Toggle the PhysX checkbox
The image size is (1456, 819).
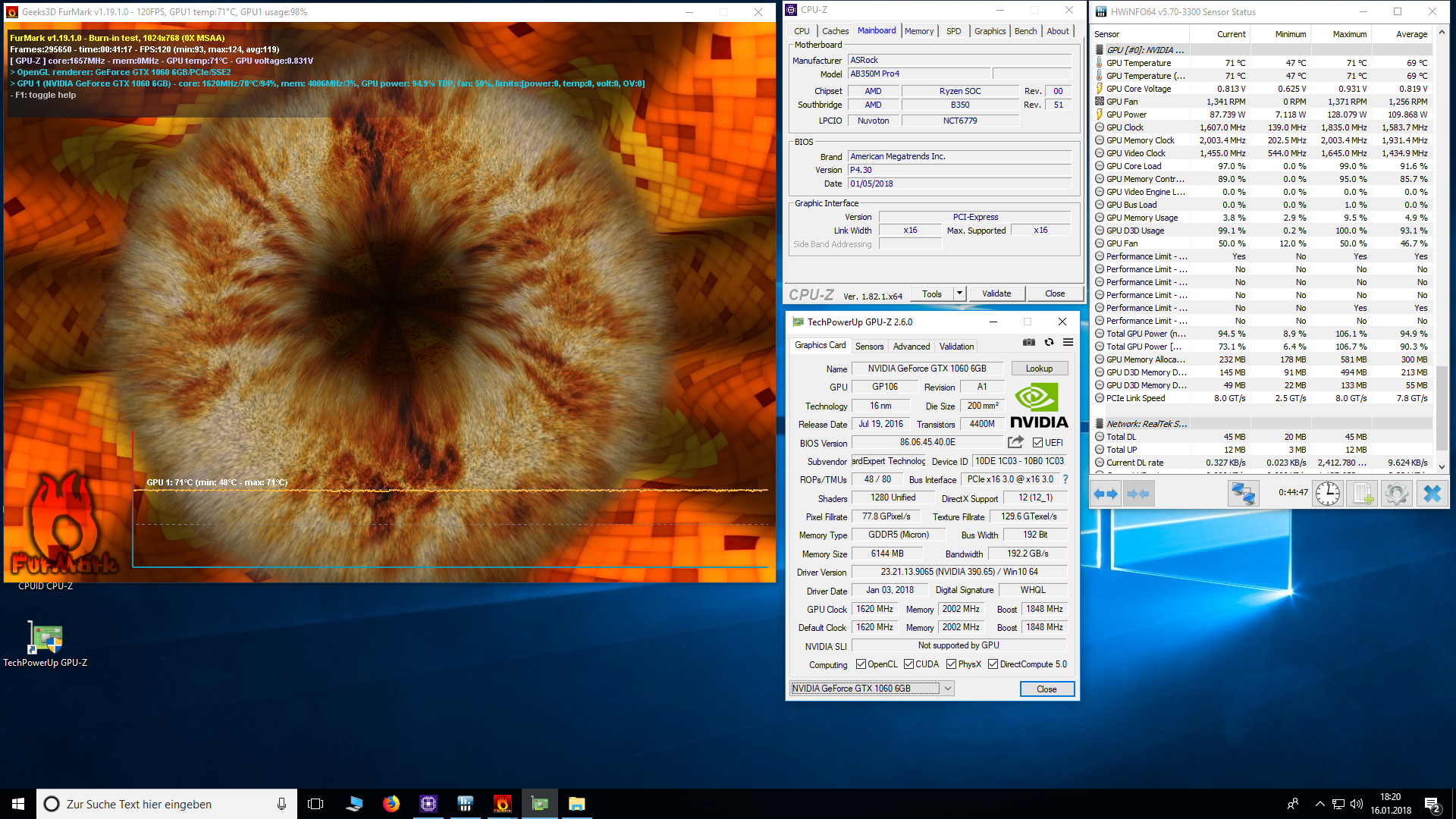pyautogui.click(x=951, y=664)
